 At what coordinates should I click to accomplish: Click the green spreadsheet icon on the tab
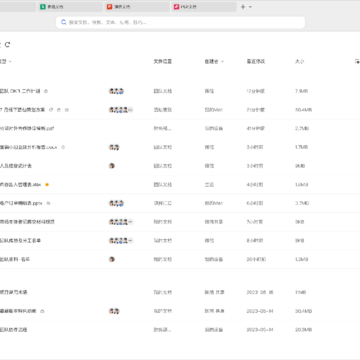(43, 7)
